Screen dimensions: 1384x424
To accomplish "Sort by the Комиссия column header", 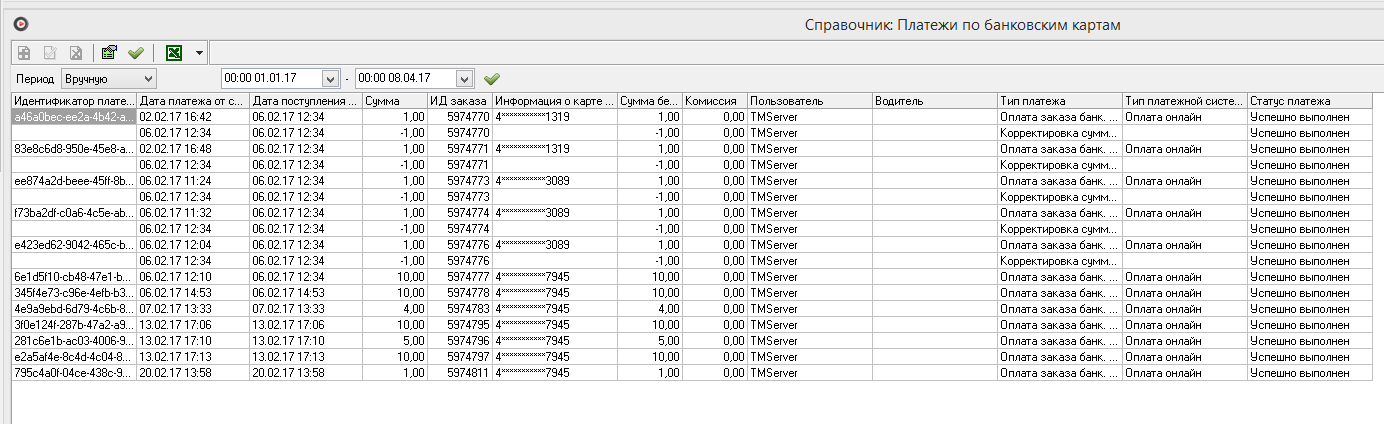I will (x=714, y=101).
